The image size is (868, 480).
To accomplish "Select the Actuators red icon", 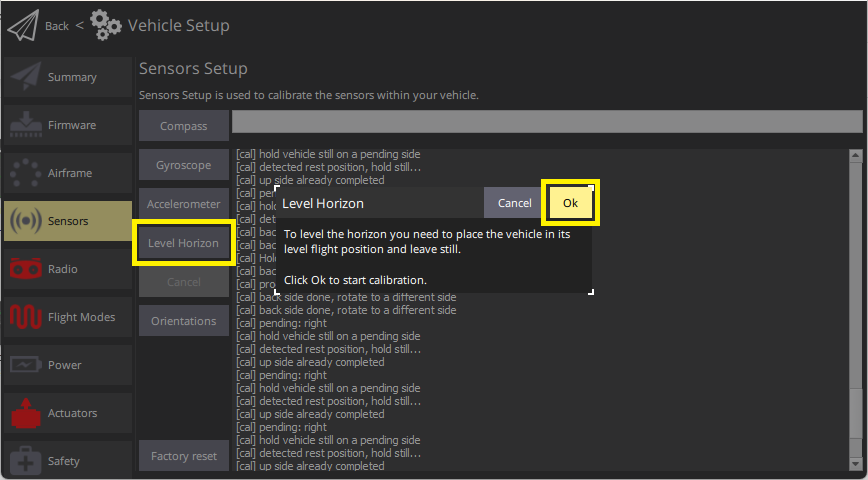I will [25, 413].
